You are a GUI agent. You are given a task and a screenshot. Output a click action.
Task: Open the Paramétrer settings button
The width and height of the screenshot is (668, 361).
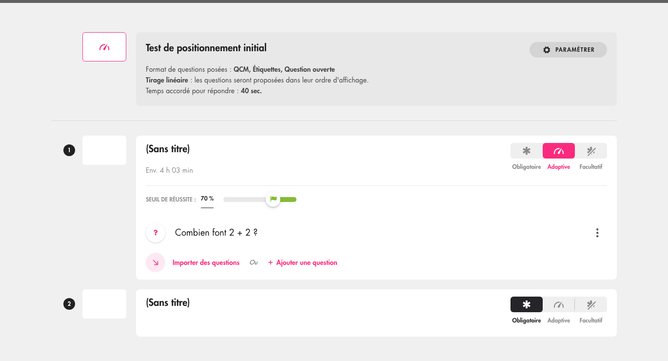(x=568, y=49)
